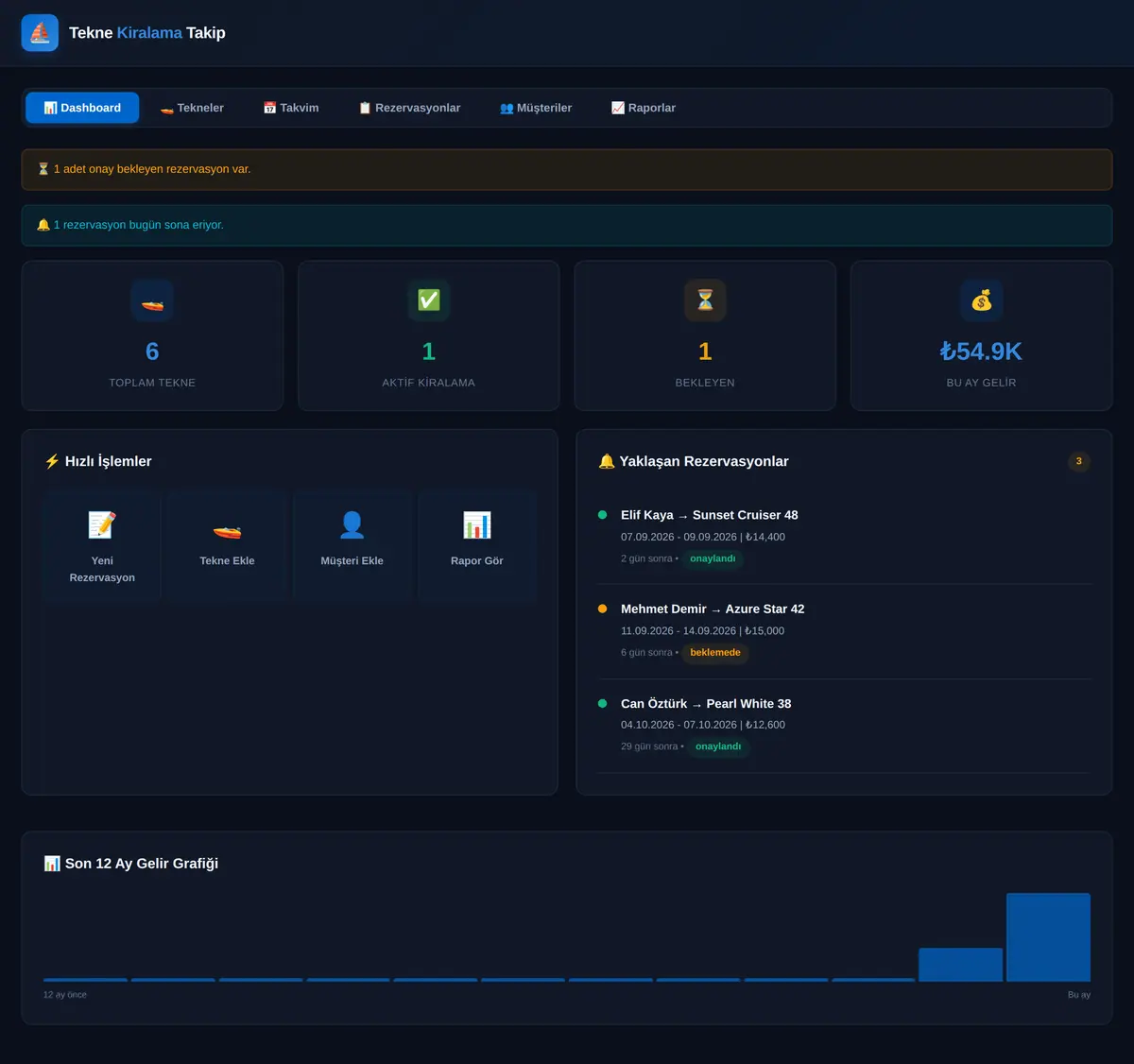1134x1064 pixels.
Task: Click the Yeni Rezervasyon quick action label
Action: (102, 569)
